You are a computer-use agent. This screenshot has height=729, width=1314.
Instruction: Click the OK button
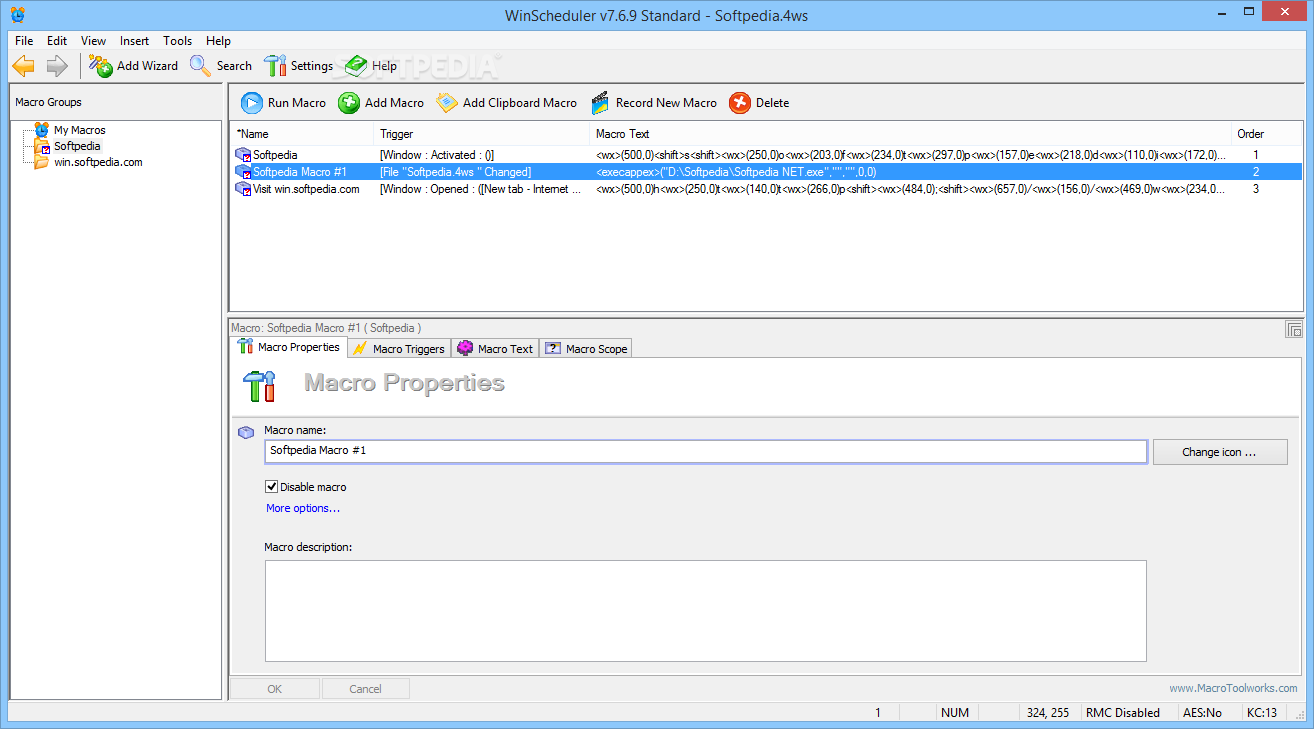point(275,688)
